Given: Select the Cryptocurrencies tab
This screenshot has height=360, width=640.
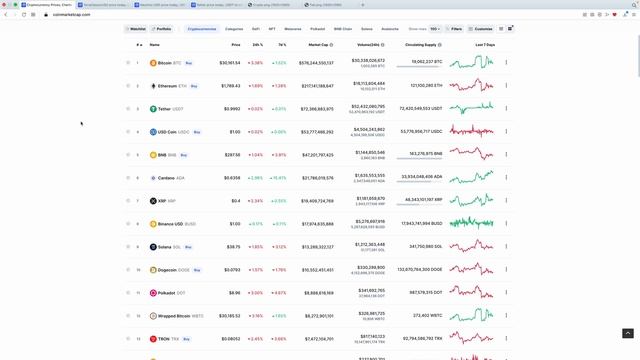Looking at the screenshot, I should tap(202, 29).
